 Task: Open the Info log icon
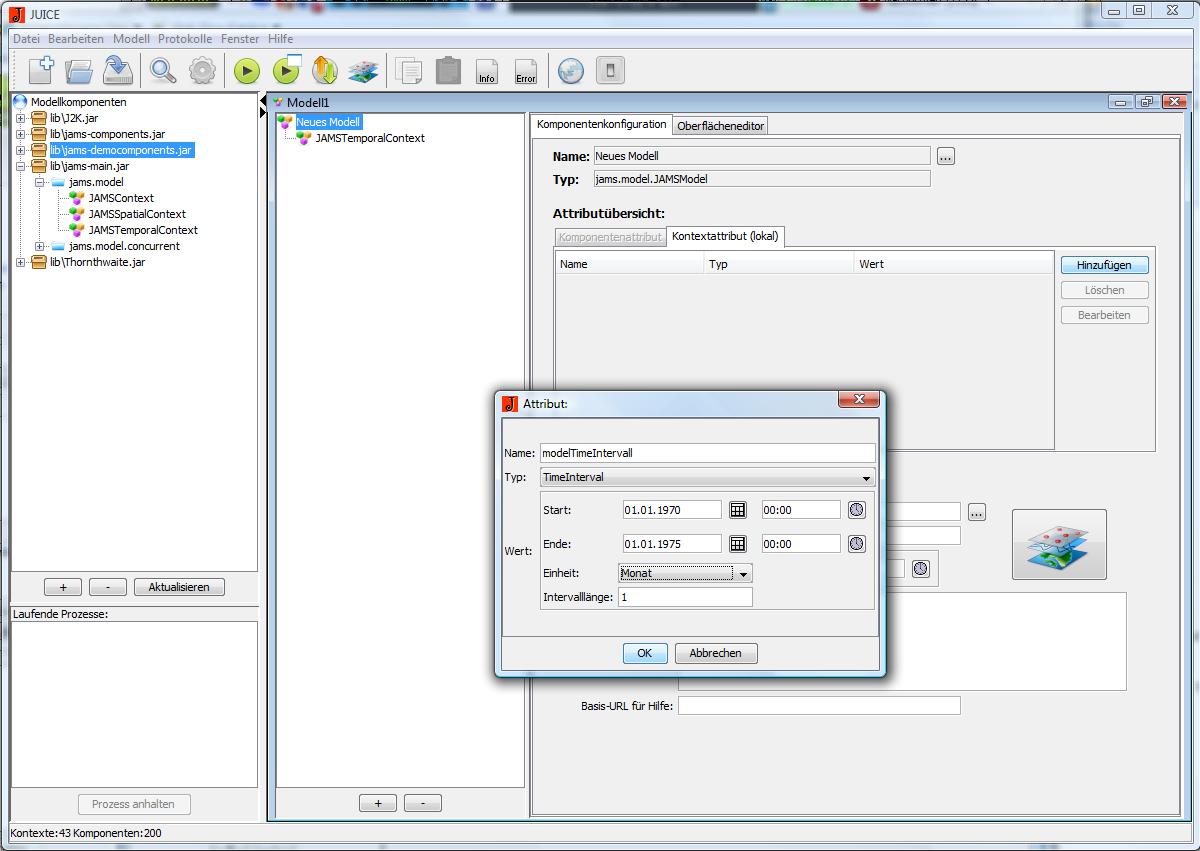coord(487,71)
